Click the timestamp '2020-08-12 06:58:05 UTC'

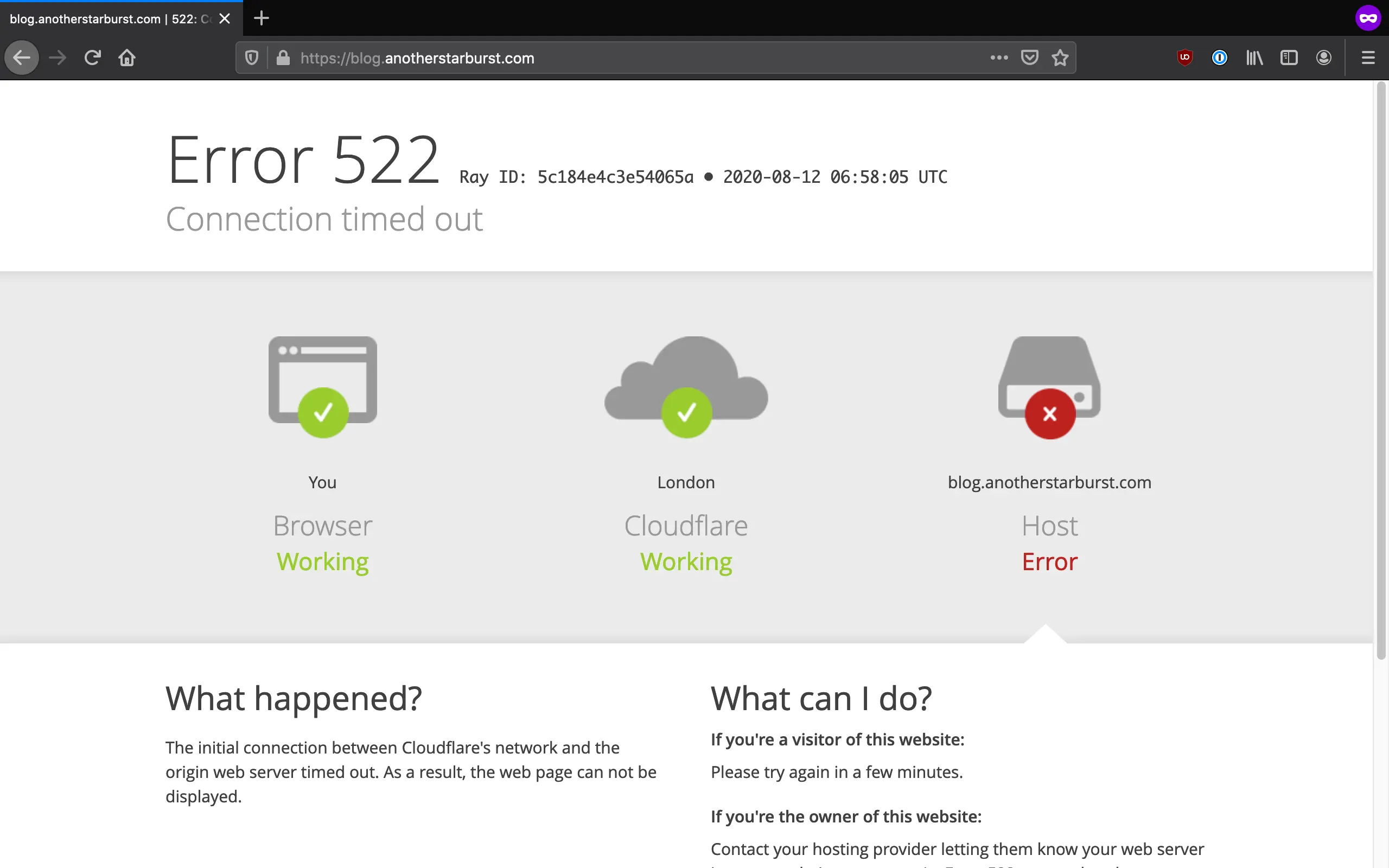click(835, 177)
